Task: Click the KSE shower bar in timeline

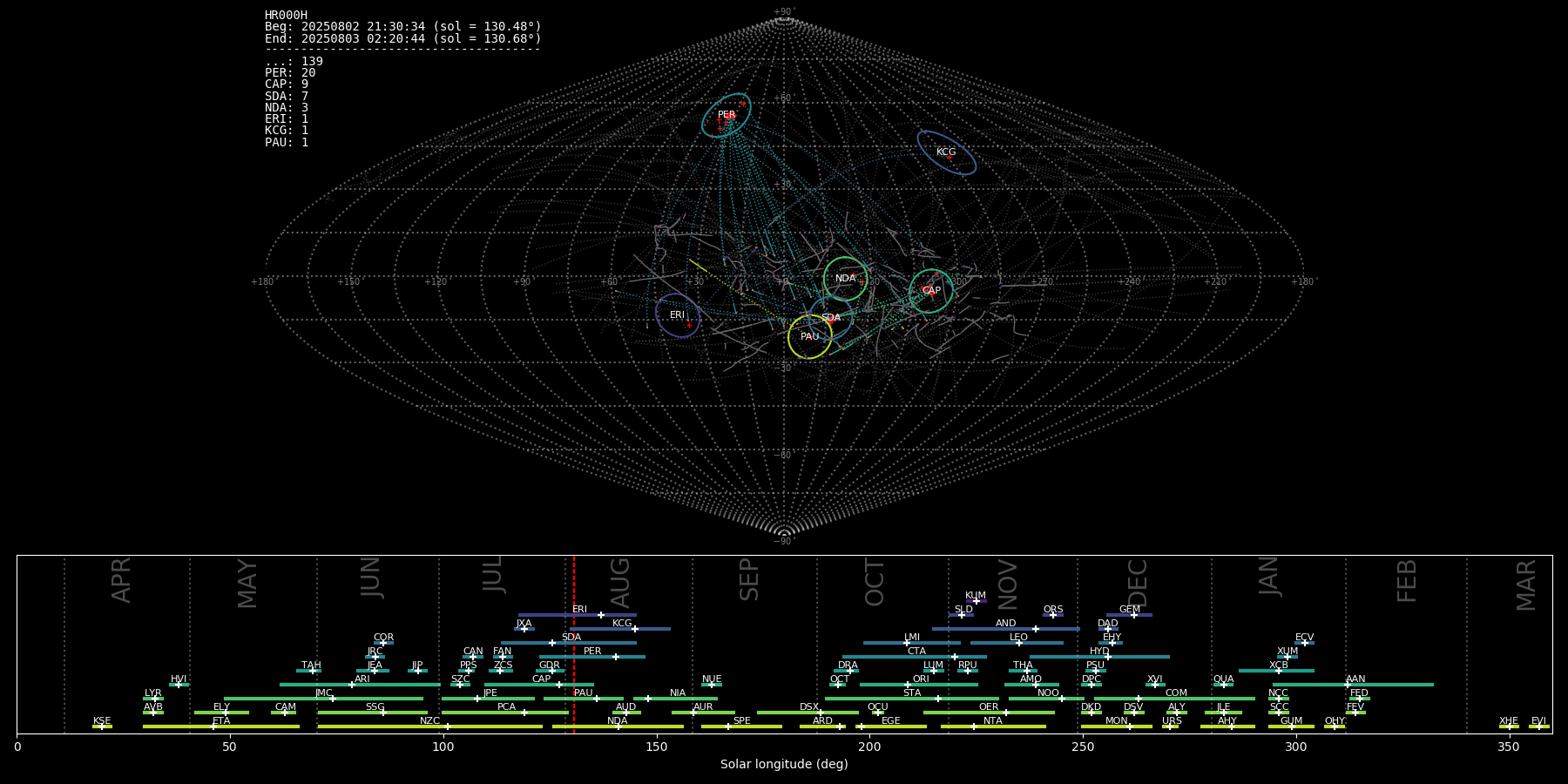Action: click(x=102, y=727)
